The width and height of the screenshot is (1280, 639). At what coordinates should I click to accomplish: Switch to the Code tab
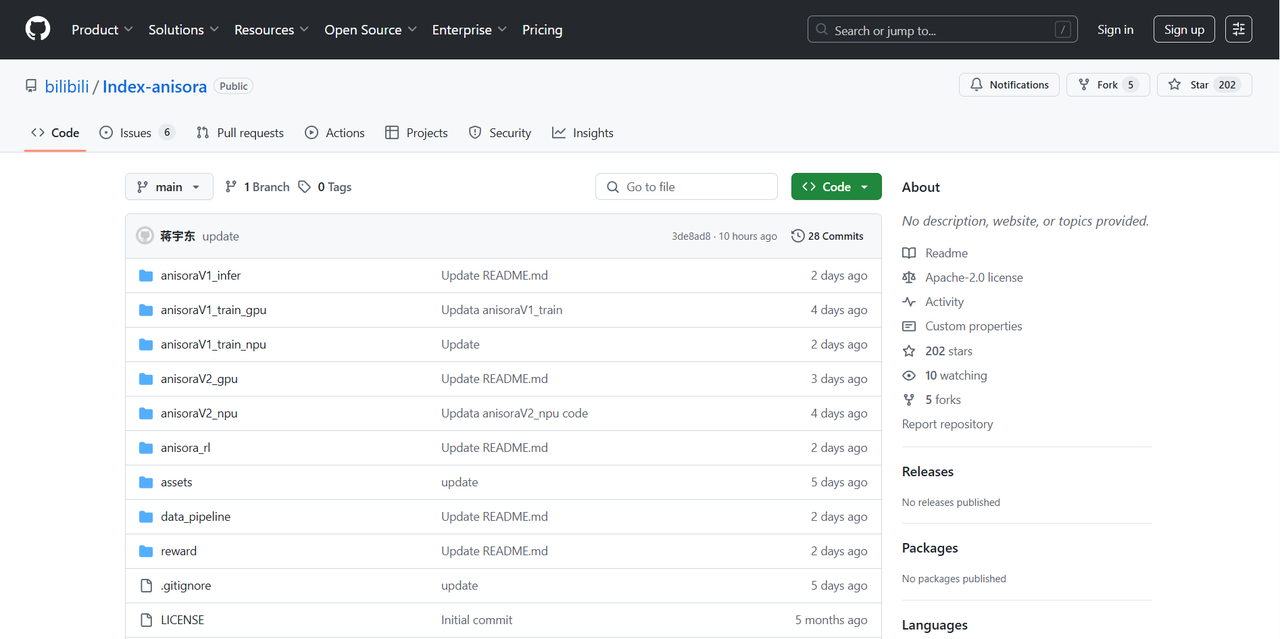tap(55, 133)
